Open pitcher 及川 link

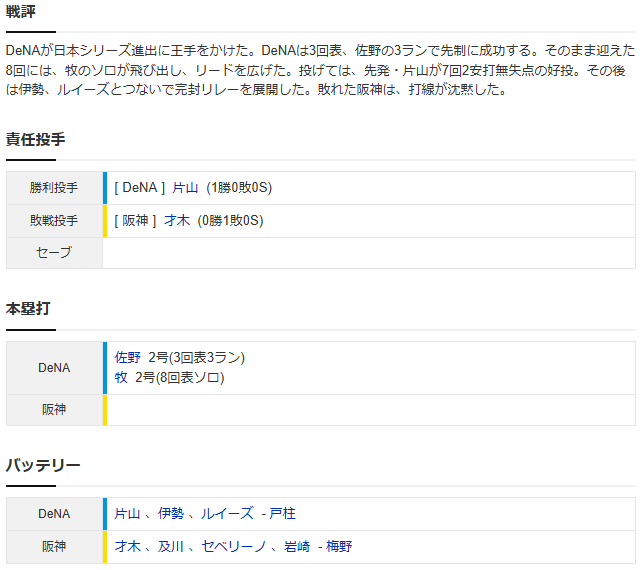(x=171, y=547)
